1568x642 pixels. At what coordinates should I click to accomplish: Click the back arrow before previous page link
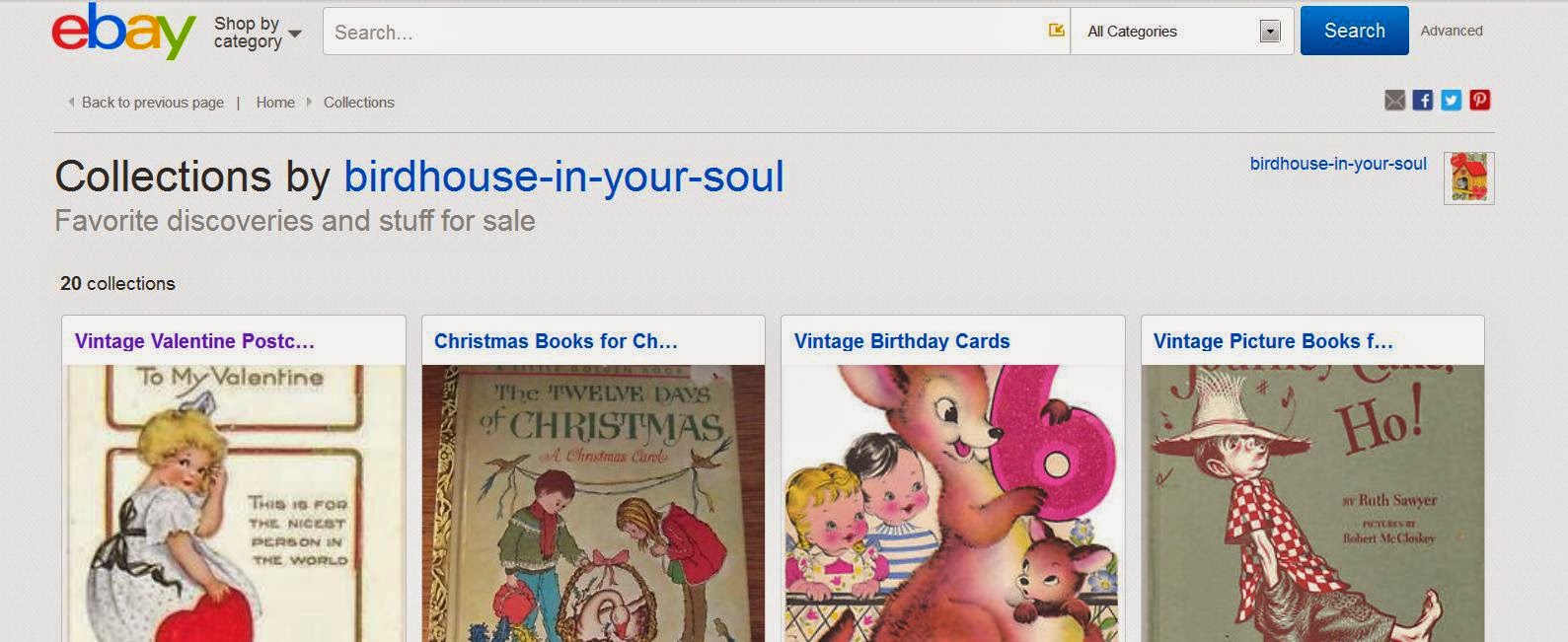[70, 102]
